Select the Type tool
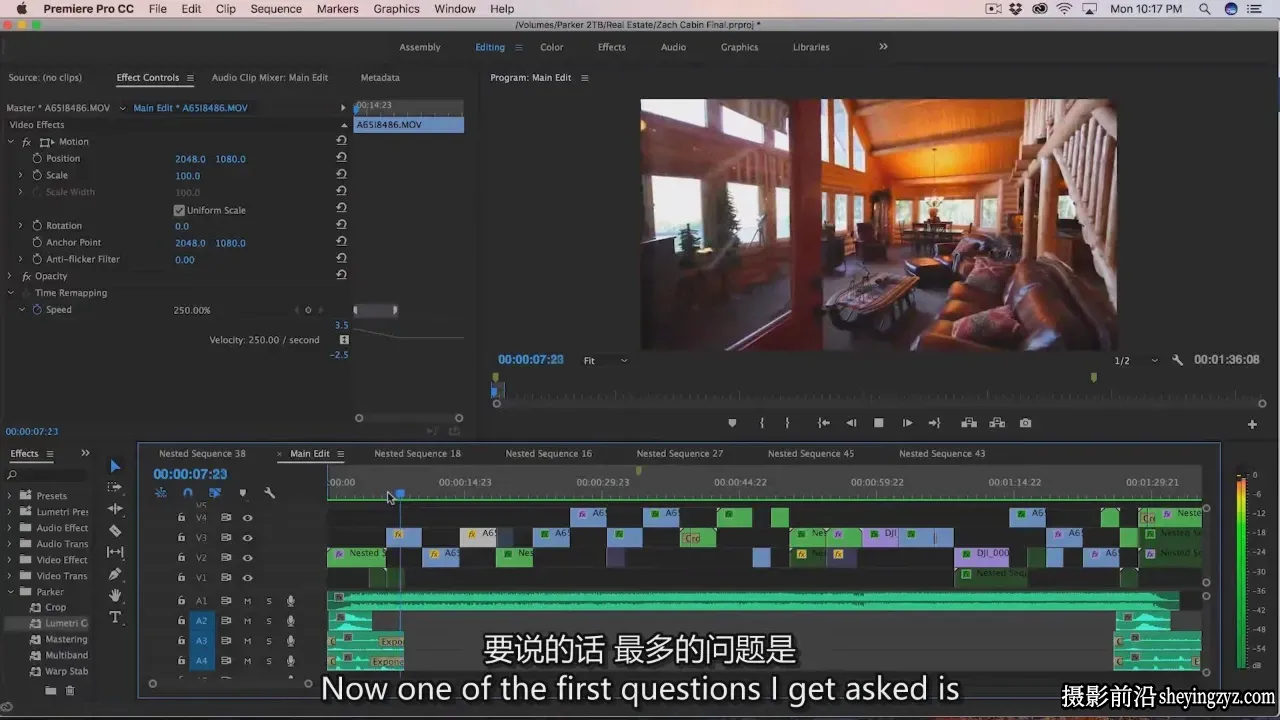Screen dimensions: 1280x720 115,617
